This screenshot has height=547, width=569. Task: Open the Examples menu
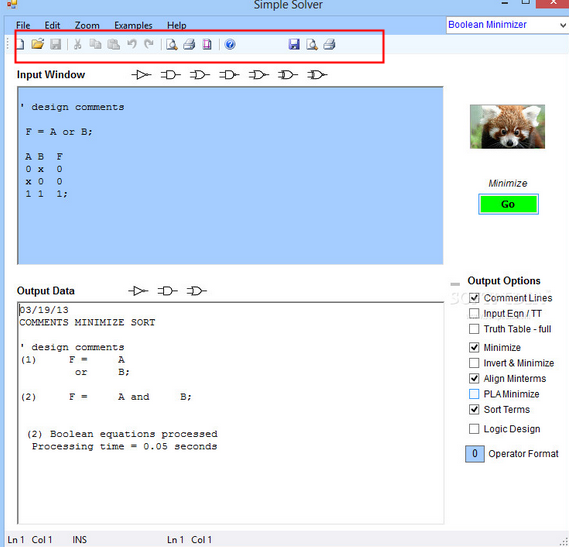click(133, 25)
